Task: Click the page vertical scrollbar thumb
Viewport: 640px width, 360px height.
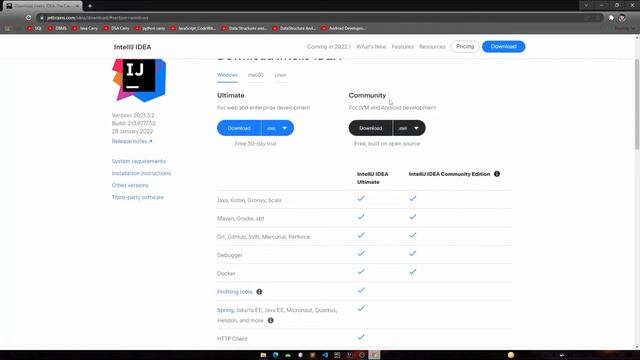Action: (636, 104)
